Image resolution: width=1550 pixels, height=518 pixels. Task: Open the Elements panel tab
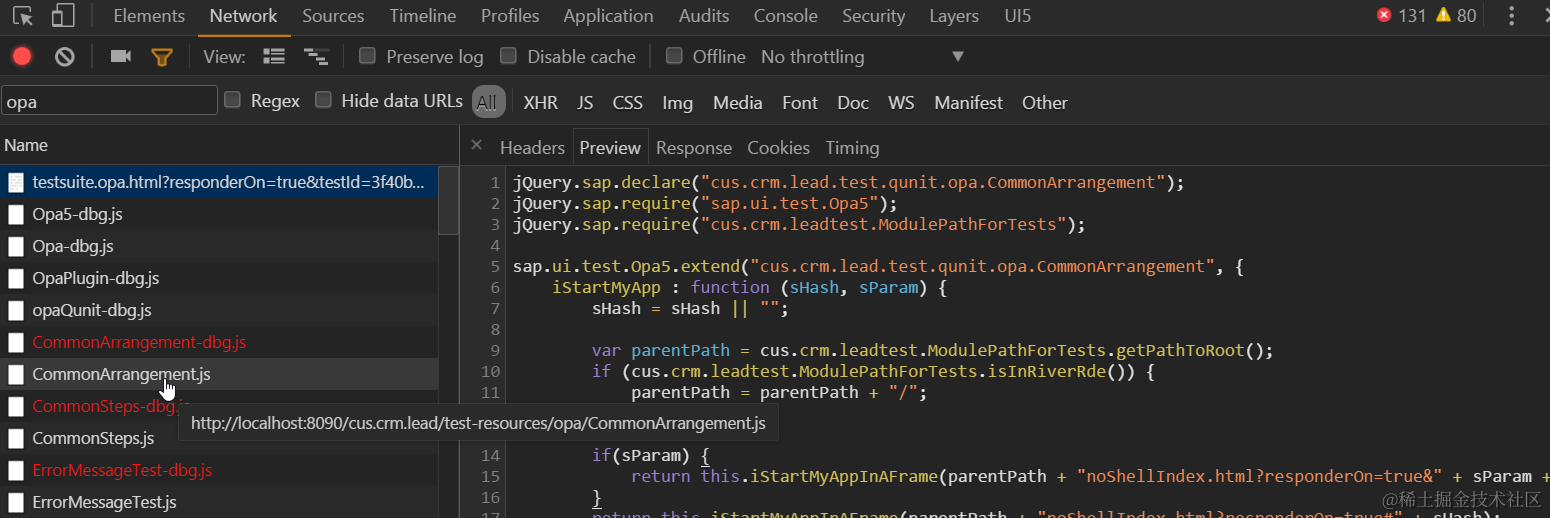pyautogui.click(x=149, y=16)
